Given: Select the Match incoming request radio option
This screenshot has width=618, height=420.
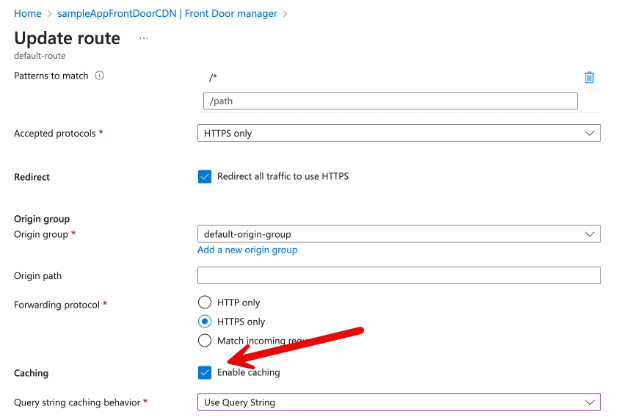Looking at the screenshot, I should pyautogui.click(x=205, y=340).
